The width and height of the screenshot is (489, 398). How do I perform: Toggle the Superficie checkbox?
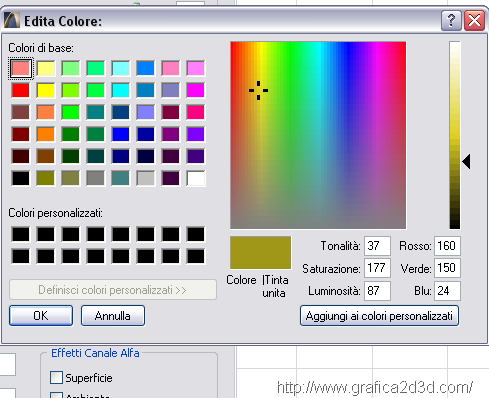pos(56,377)
